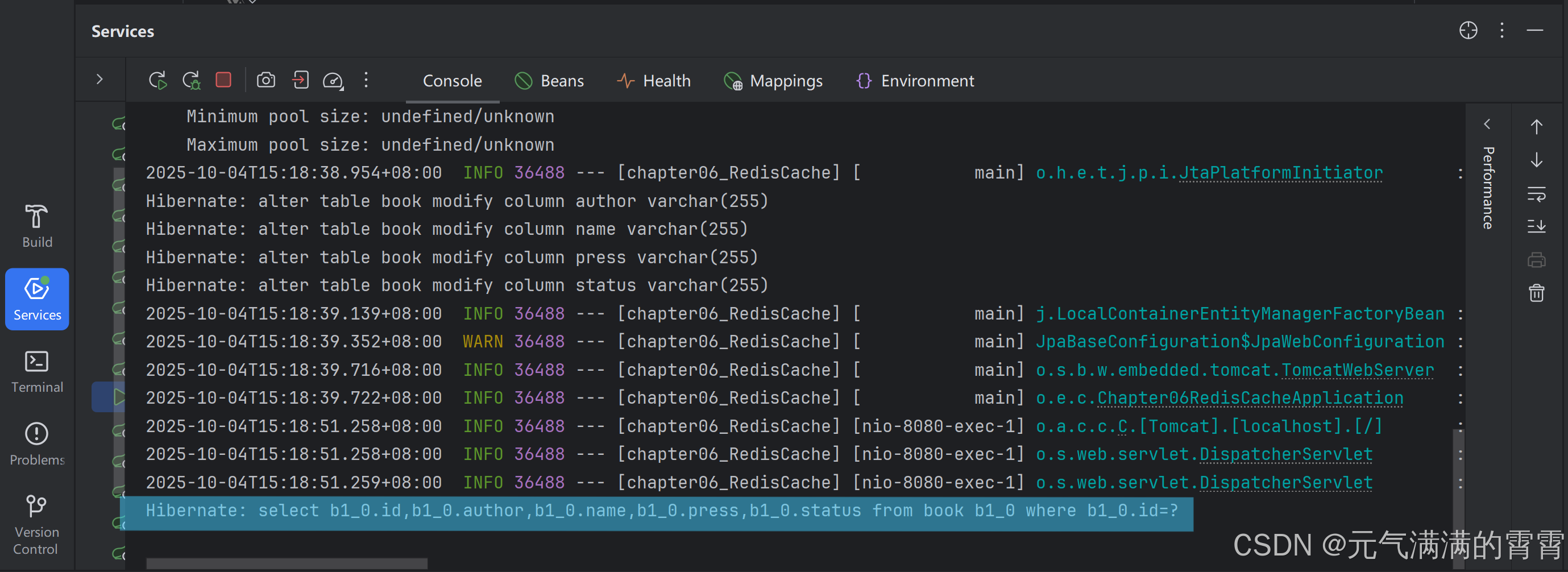Click 'alter table book modify column author' line
1568x572 pixels.
pos(457,201)
